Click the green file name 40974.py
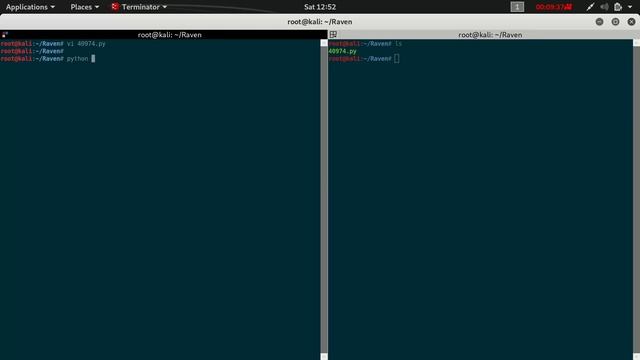Viewport: 640px width, 360px height. (342, 51)
